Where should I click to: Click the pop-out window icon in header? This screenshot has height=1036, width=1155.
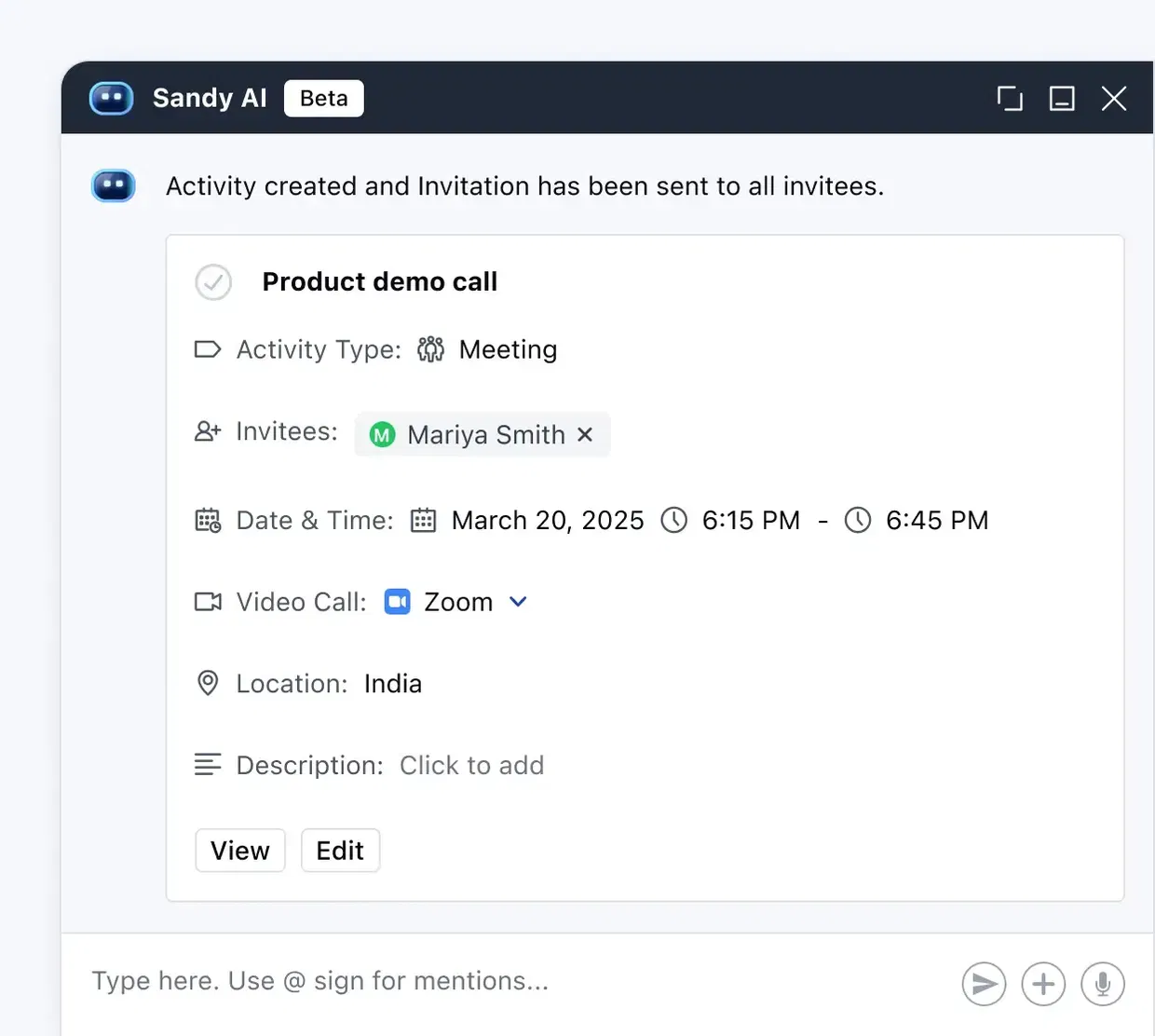1010,98
